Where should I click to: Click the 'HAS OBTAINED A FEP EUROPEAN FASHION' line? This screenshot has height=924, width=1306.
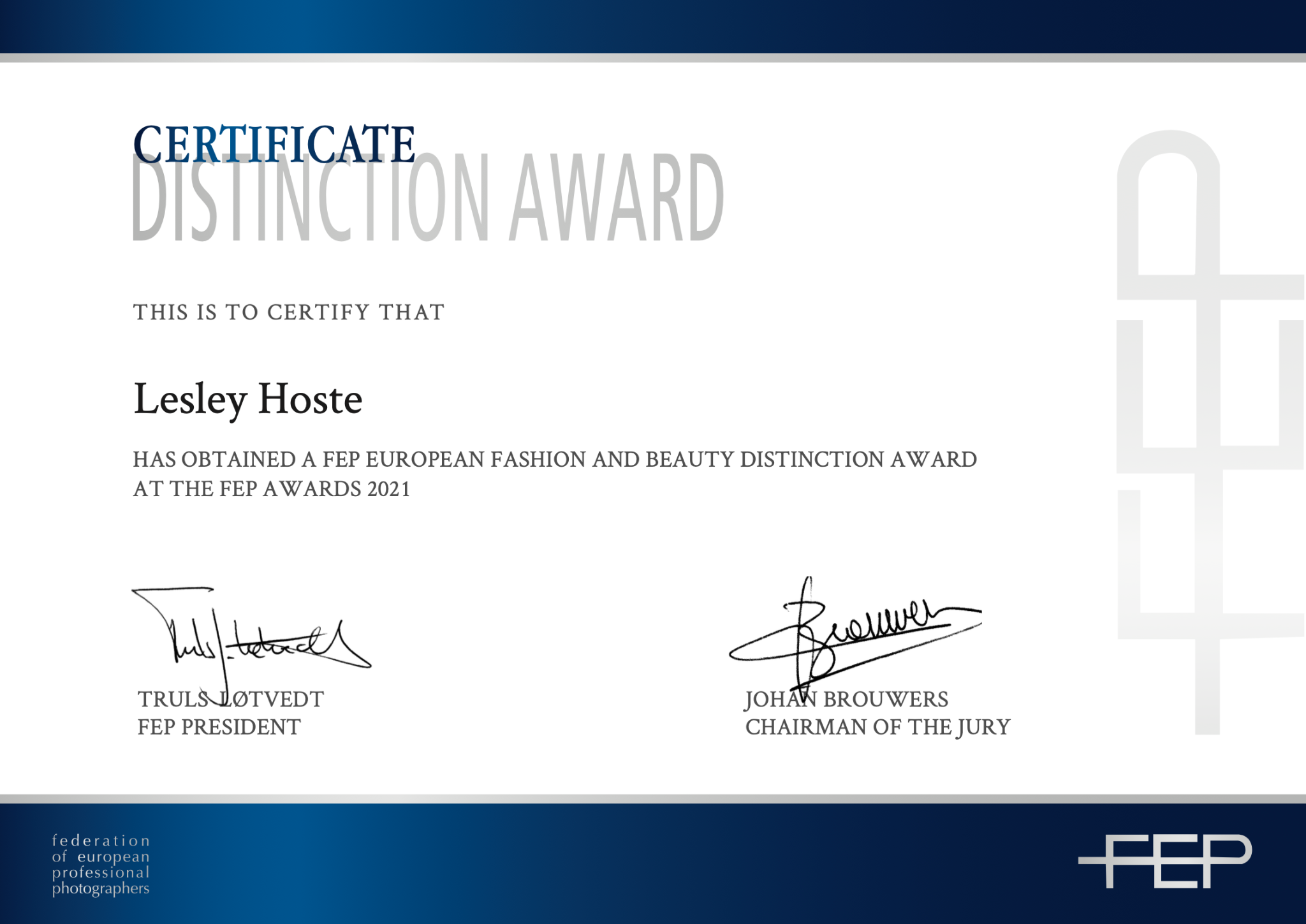tap(555, 459)
